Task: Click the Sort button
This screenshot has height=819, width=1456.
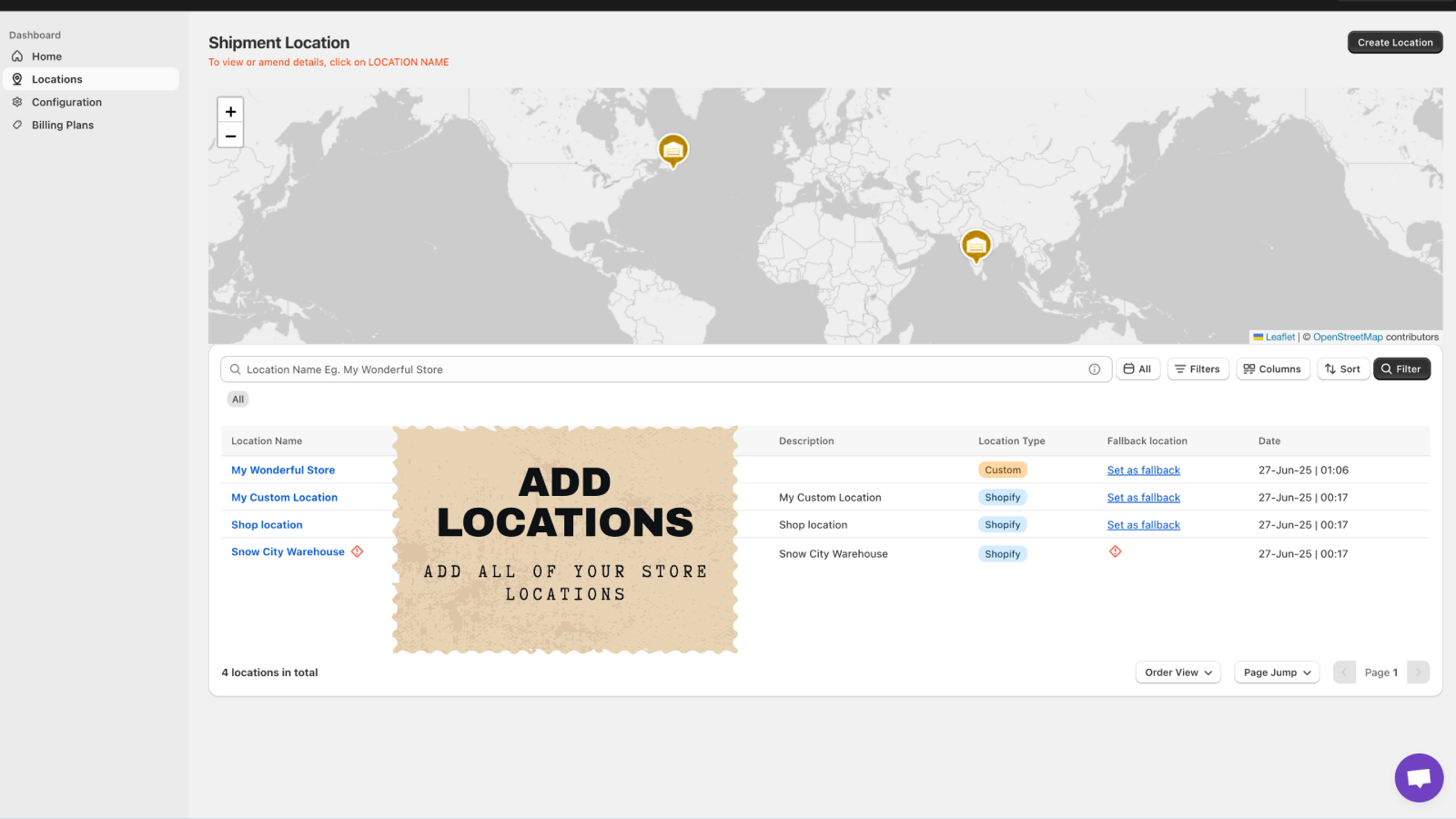Action: [1343, 369]
